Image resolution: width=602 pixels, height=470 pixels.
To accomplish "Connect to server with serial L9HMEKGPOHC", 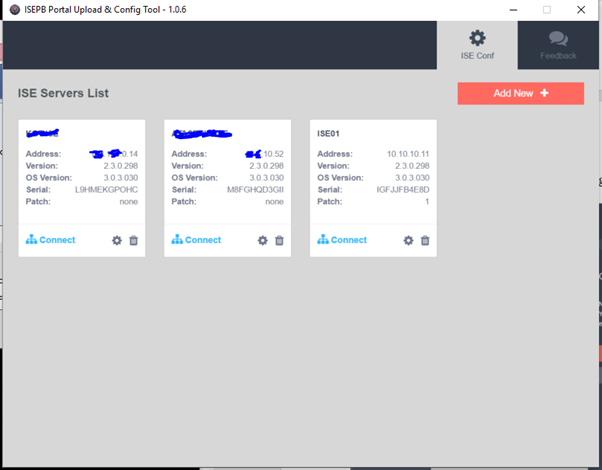I will [50, 240].
